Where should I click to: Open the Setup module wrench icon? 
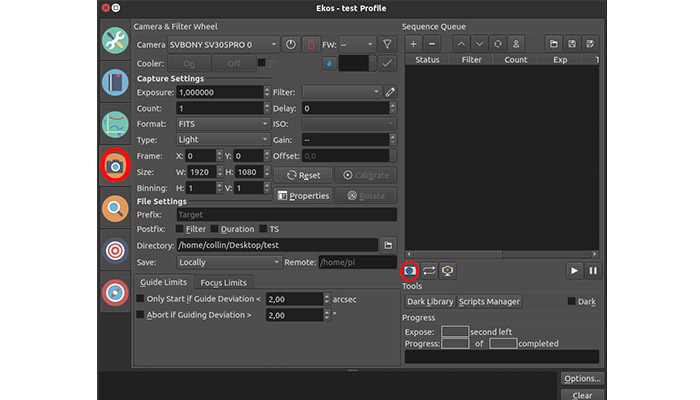[x=115, y=41]
